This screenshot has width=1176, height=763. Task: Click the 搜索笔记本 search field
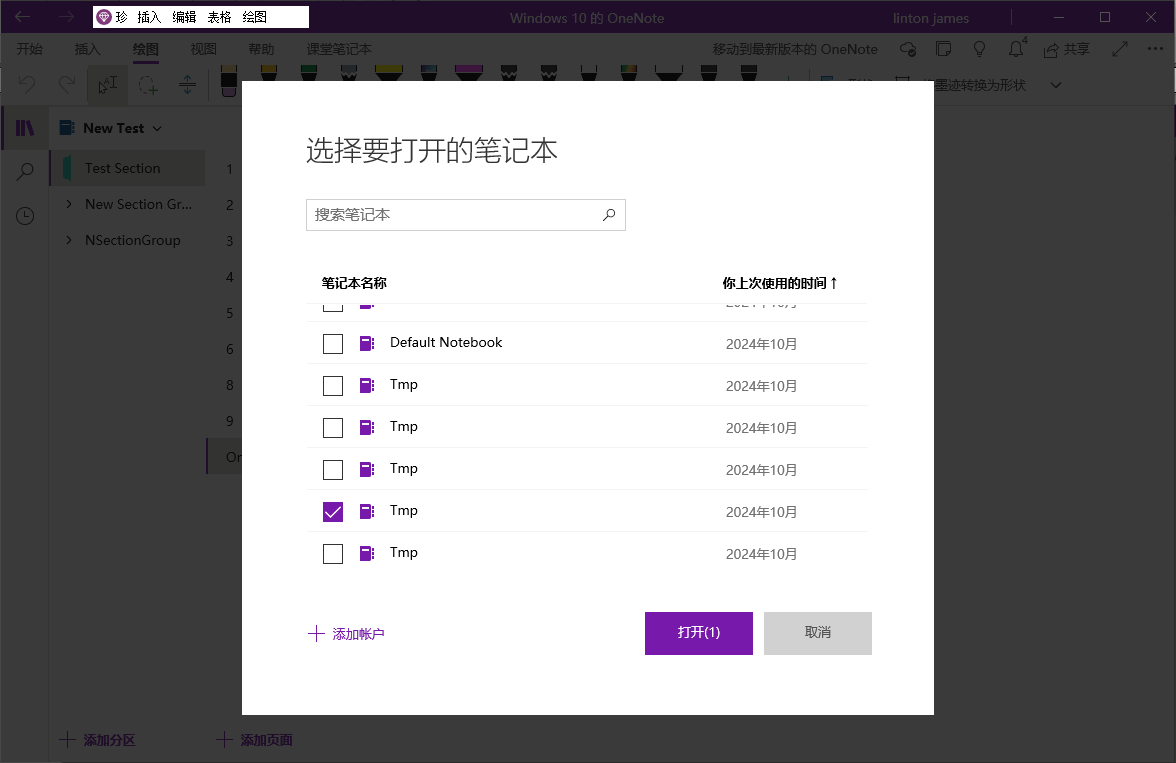click(x=466, y=215)
